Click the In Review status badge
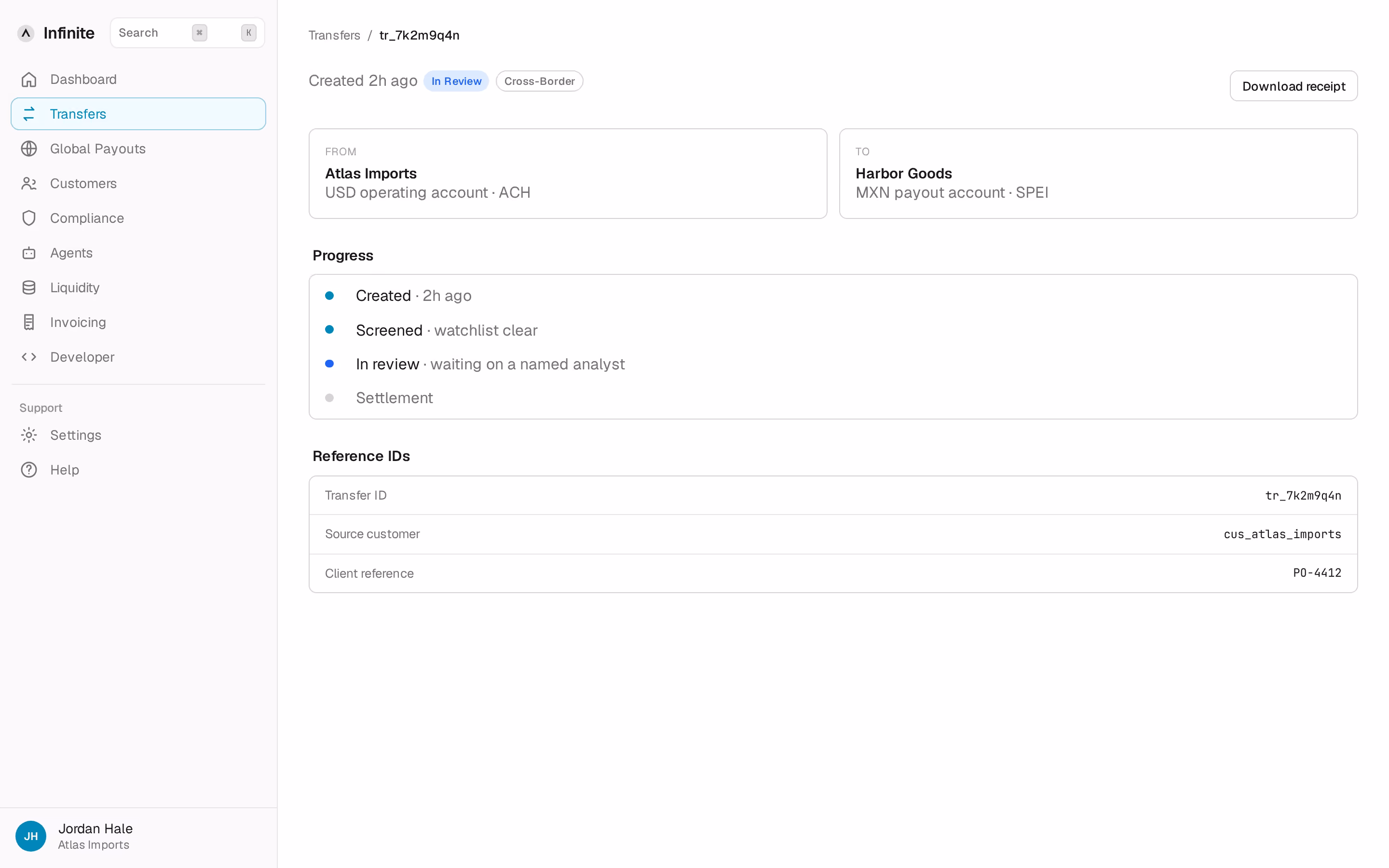The width and height of the screenshot is (1389, 868). (456, 81)
